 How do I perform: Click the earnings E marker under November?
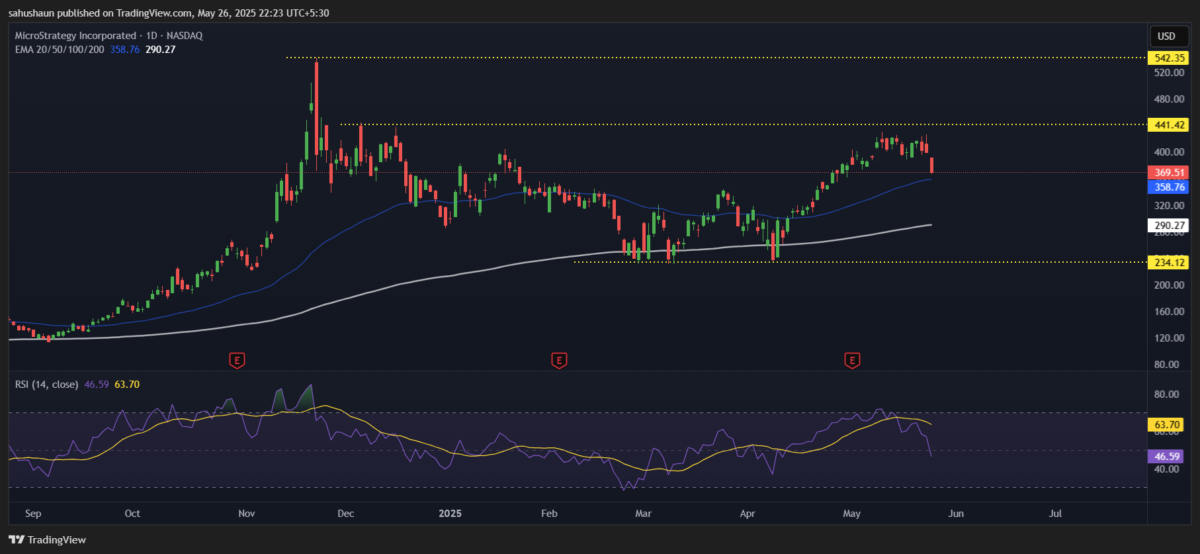point(237,358)
